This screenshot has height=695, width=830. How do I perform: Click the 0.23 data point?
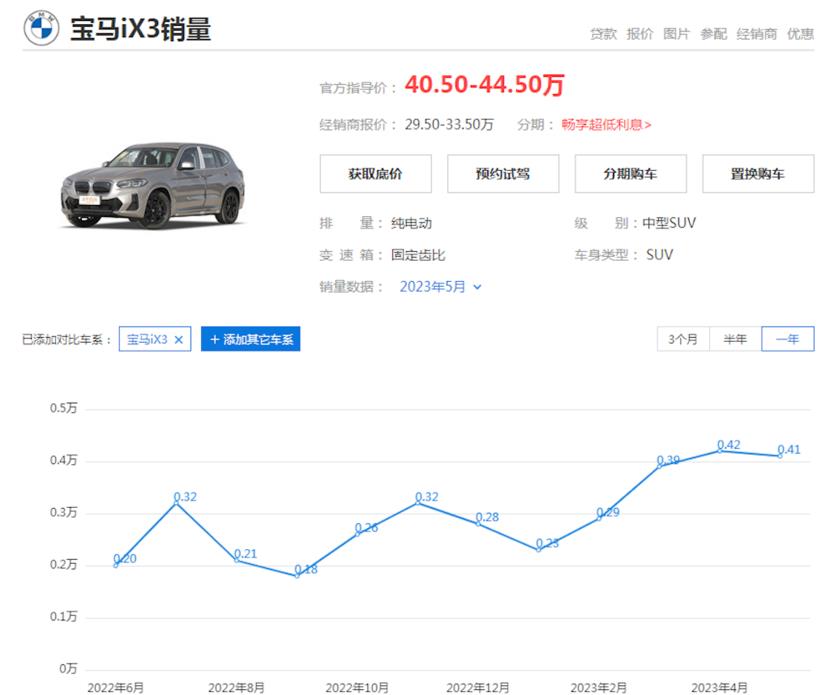pos(538,549)
